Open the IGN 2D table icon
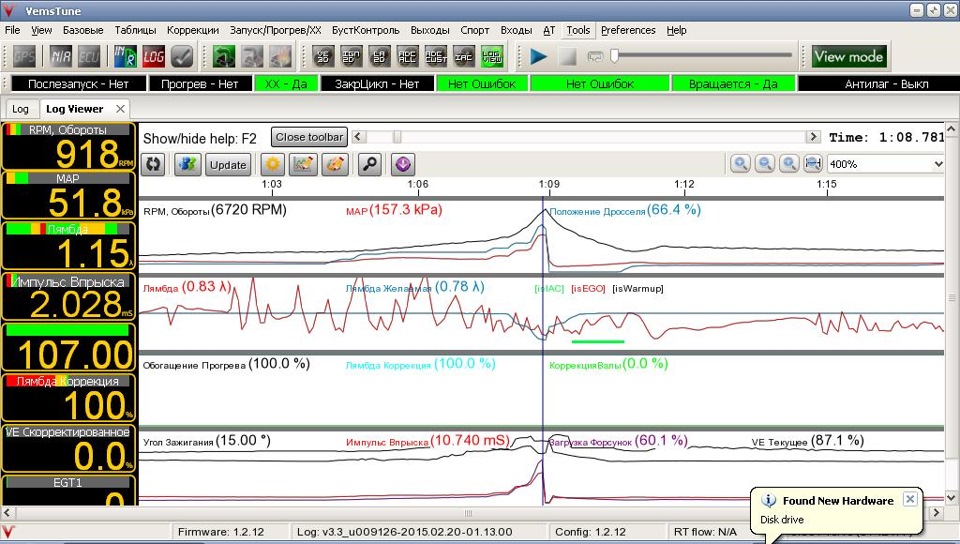This screenshot has width=960, height=544. (x=351, y=57)
